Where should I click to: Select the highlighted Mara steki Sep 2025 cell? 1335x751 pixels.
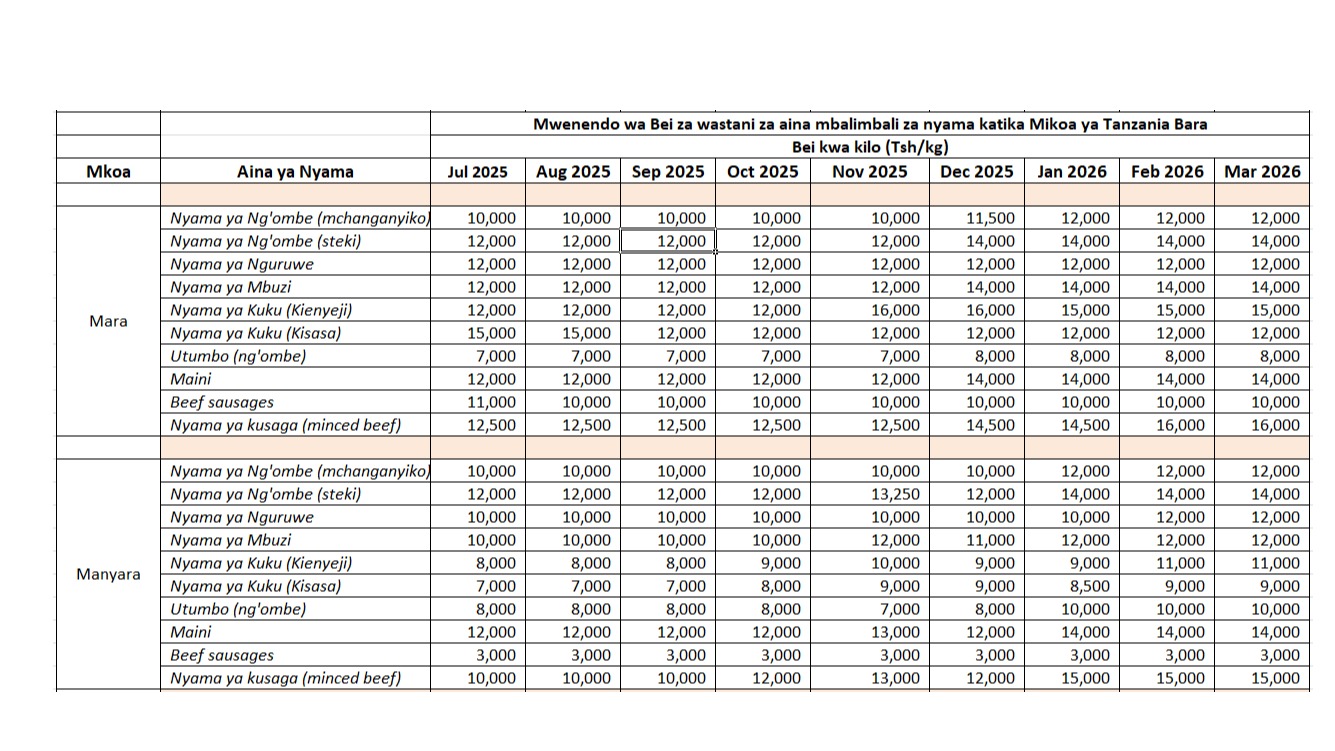coord(668,241)
